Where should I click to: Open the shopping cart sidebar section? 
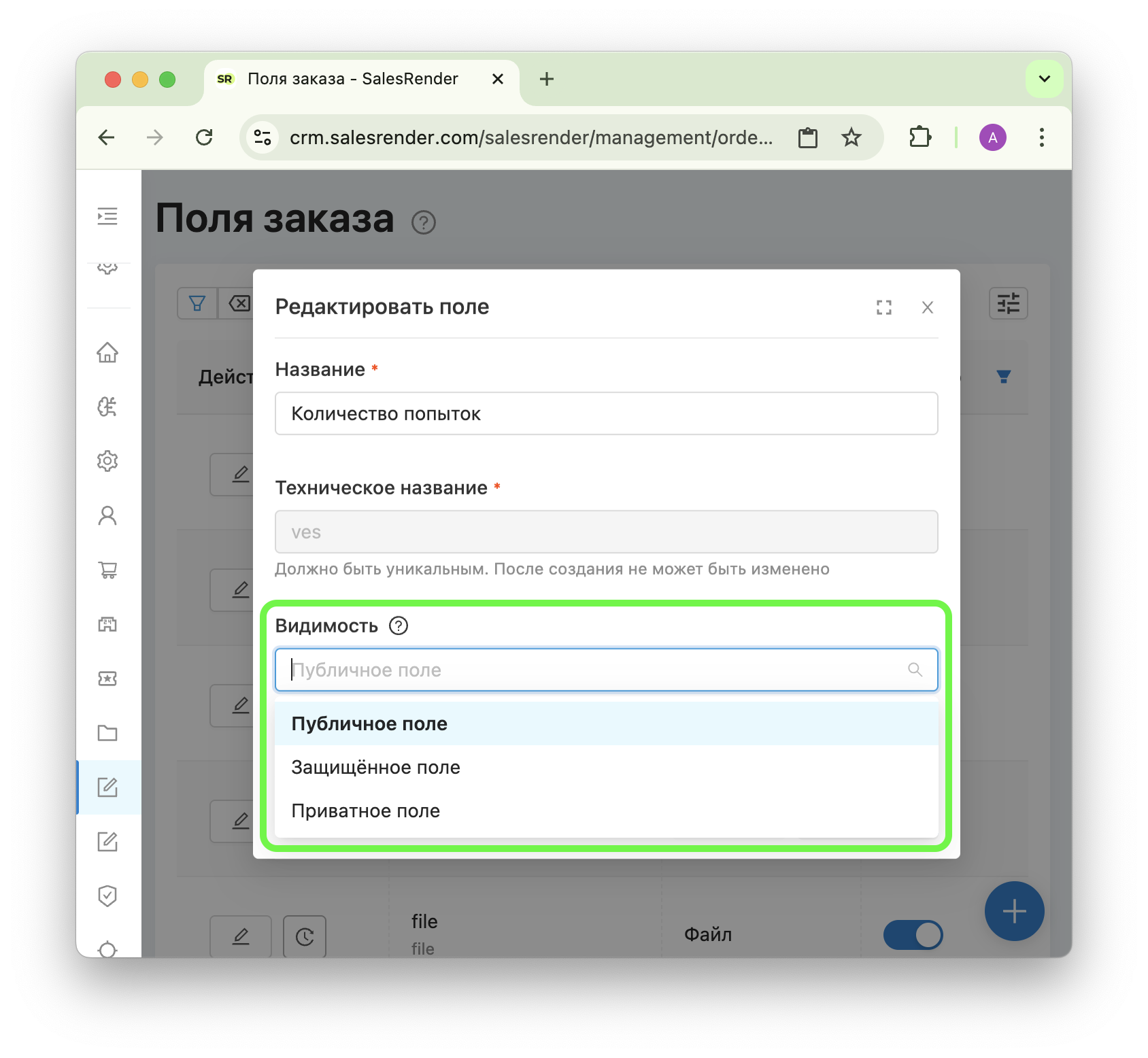click(107, 570)
